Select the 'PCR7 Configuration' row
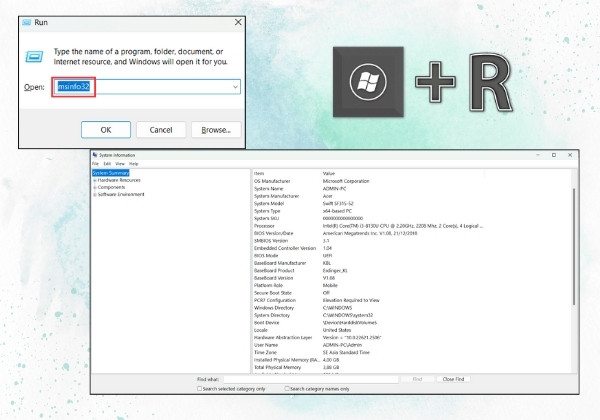600x420 pixels. pos(412,300)
